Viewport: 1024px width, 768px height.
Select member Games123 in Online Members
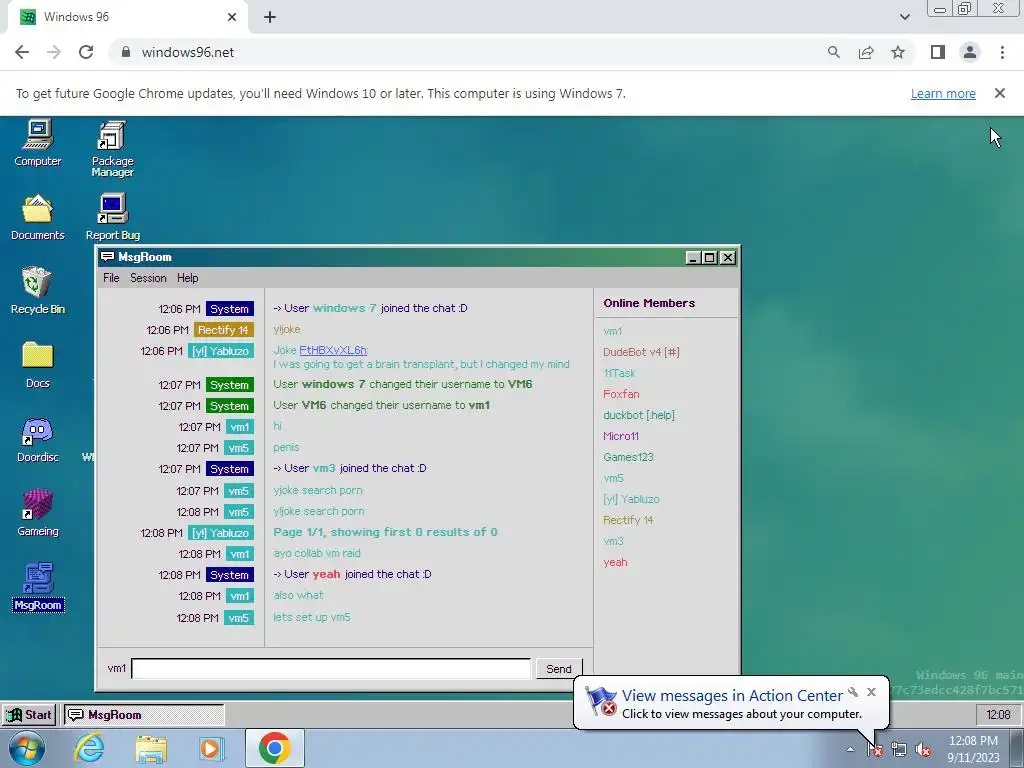pos(628,456)
